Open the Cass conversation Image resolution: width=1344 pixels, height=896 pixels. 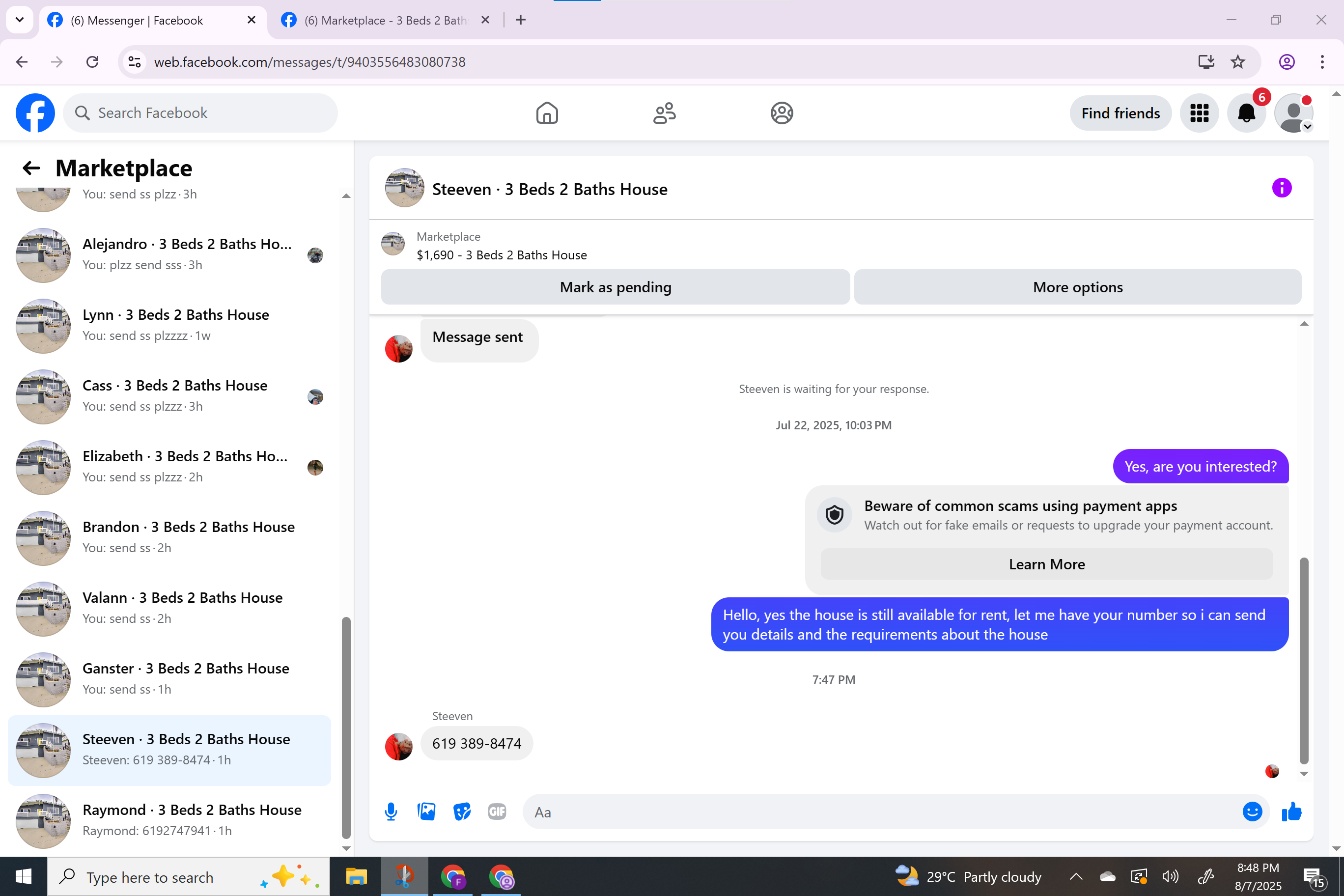coord(169,396)
